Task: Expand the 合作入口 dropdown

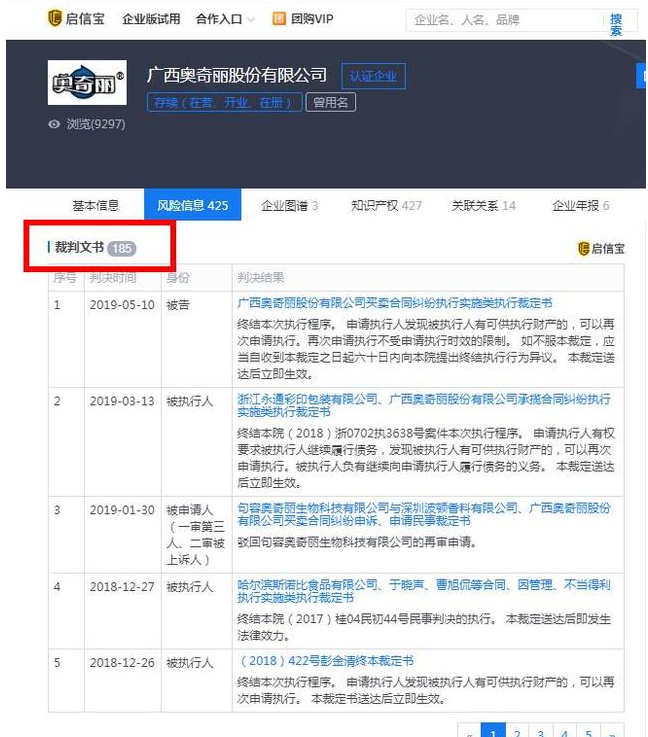Action: click(225, 19)
